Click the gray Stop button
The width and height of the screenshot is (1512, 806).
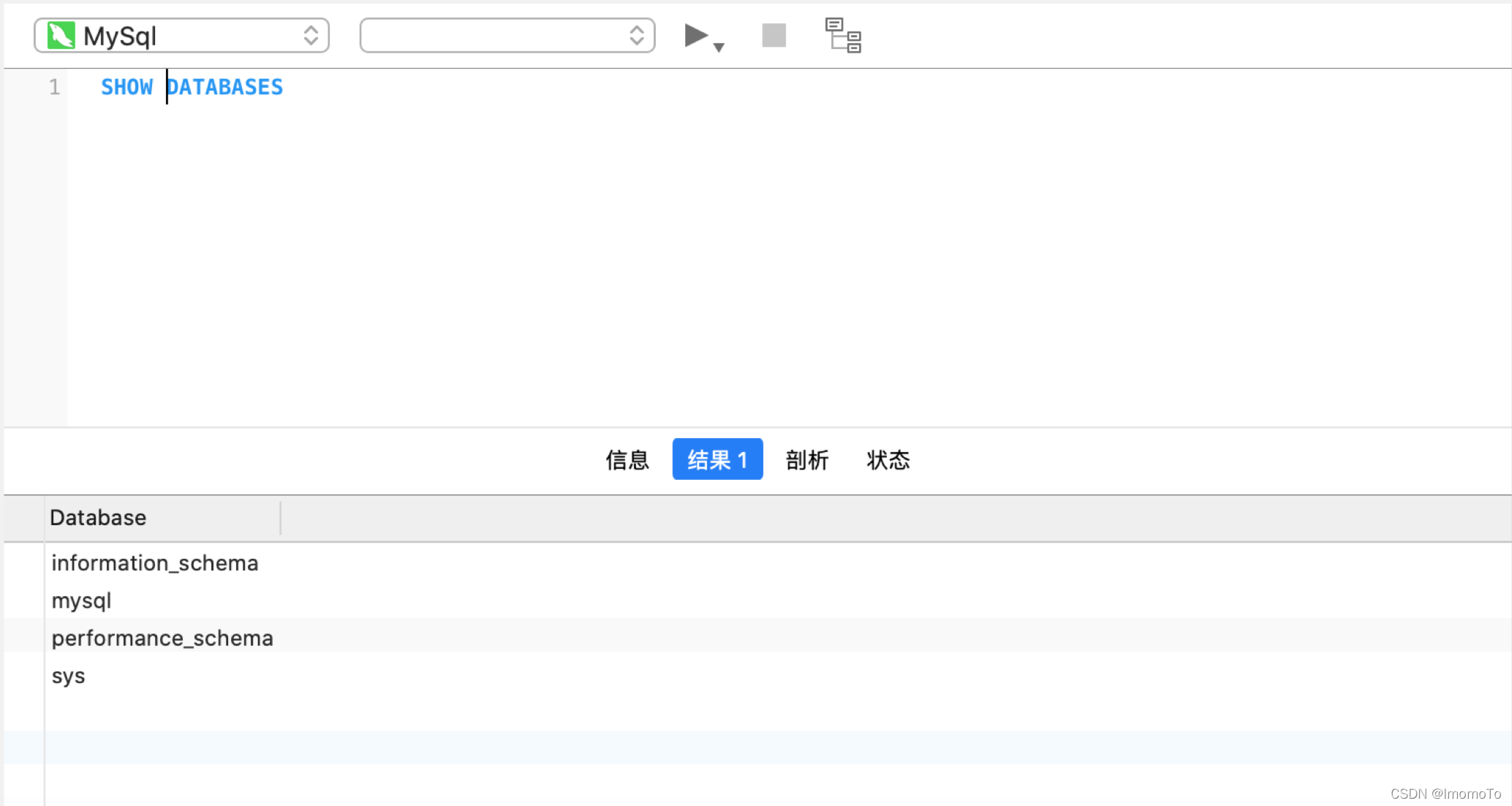[x=774, y=35]
